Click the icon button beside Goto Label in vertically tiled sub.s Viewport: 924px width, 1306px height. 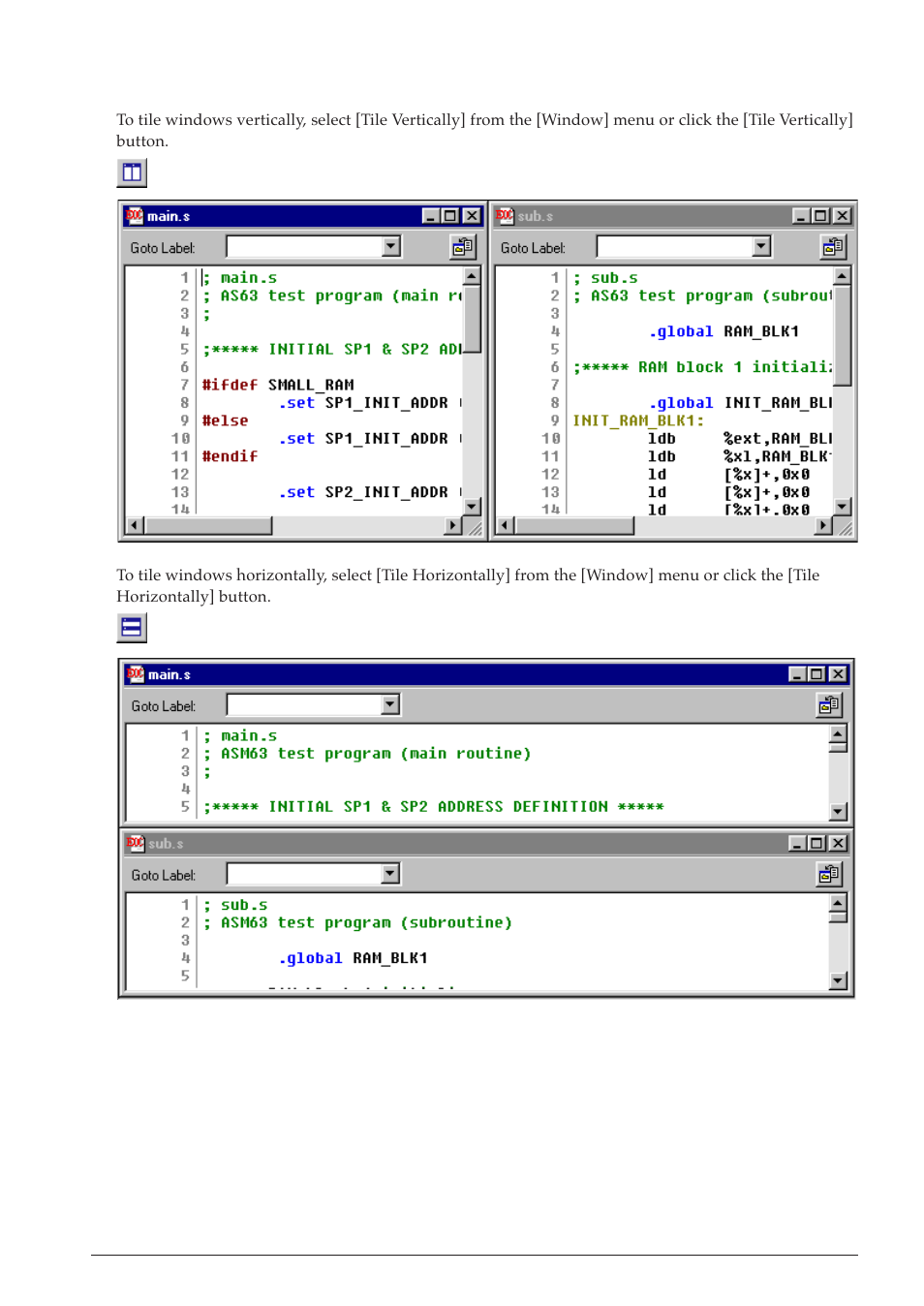(833, 247)
